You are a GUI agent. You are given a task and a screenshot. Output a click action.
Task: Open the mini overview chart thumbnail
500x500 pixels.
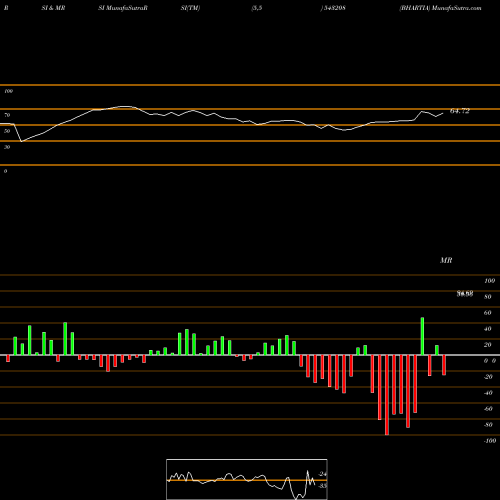[x=247, y=479]
